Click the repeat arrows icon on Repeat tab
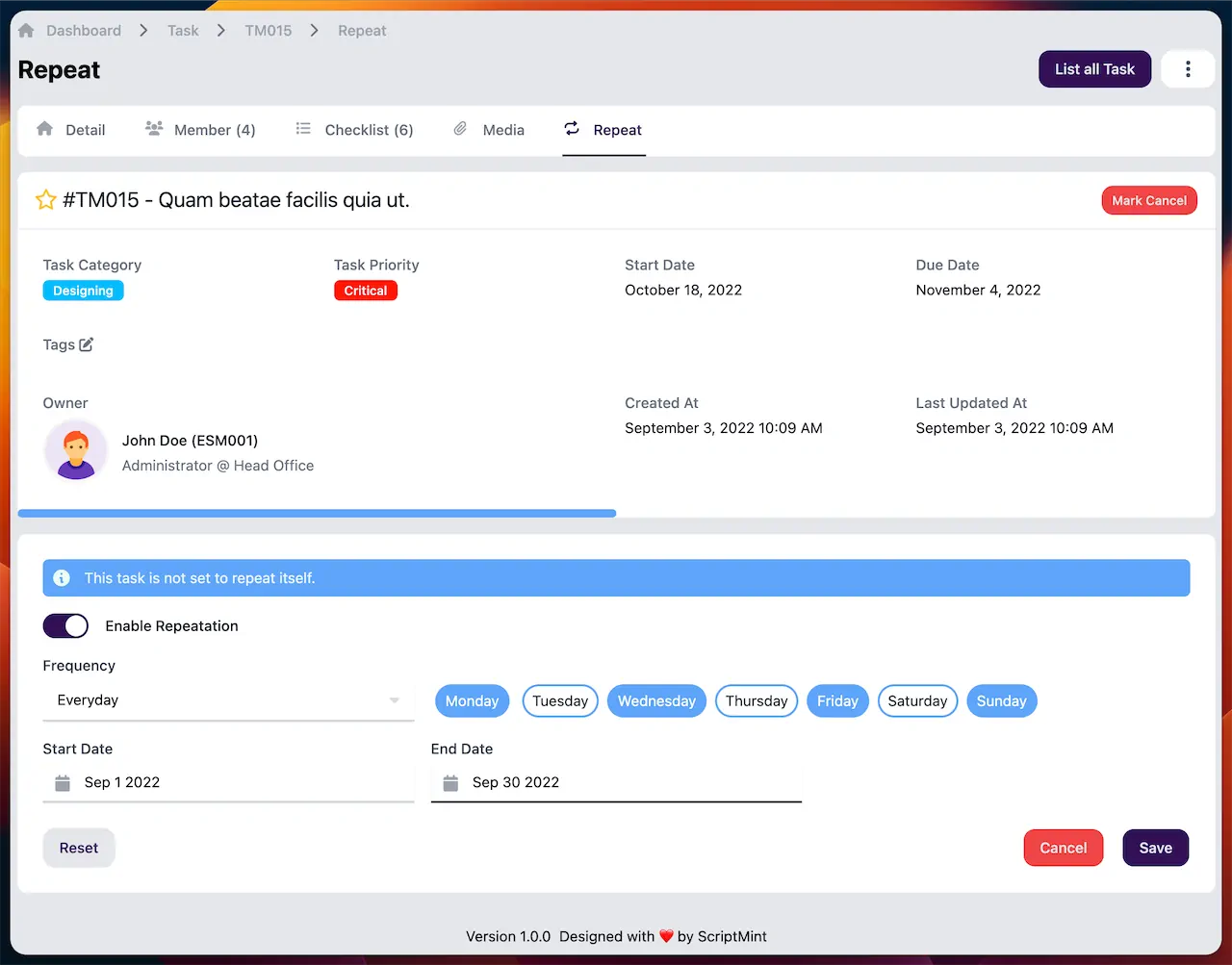 pyautogui.click(x=572, y=129)
